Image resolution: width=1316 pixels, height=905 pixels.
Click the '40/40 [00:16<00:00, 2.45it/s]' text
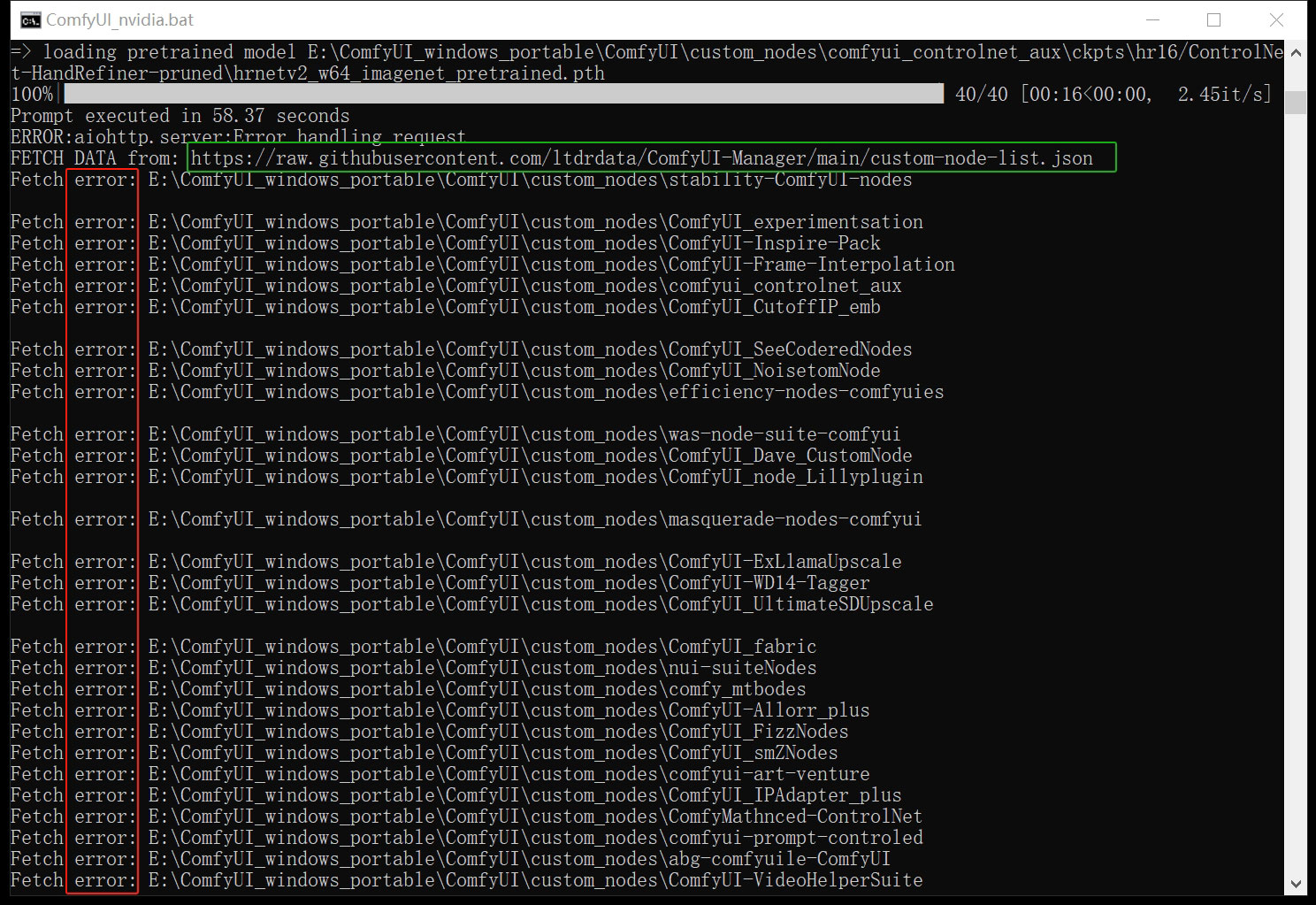coord(1113,94)
